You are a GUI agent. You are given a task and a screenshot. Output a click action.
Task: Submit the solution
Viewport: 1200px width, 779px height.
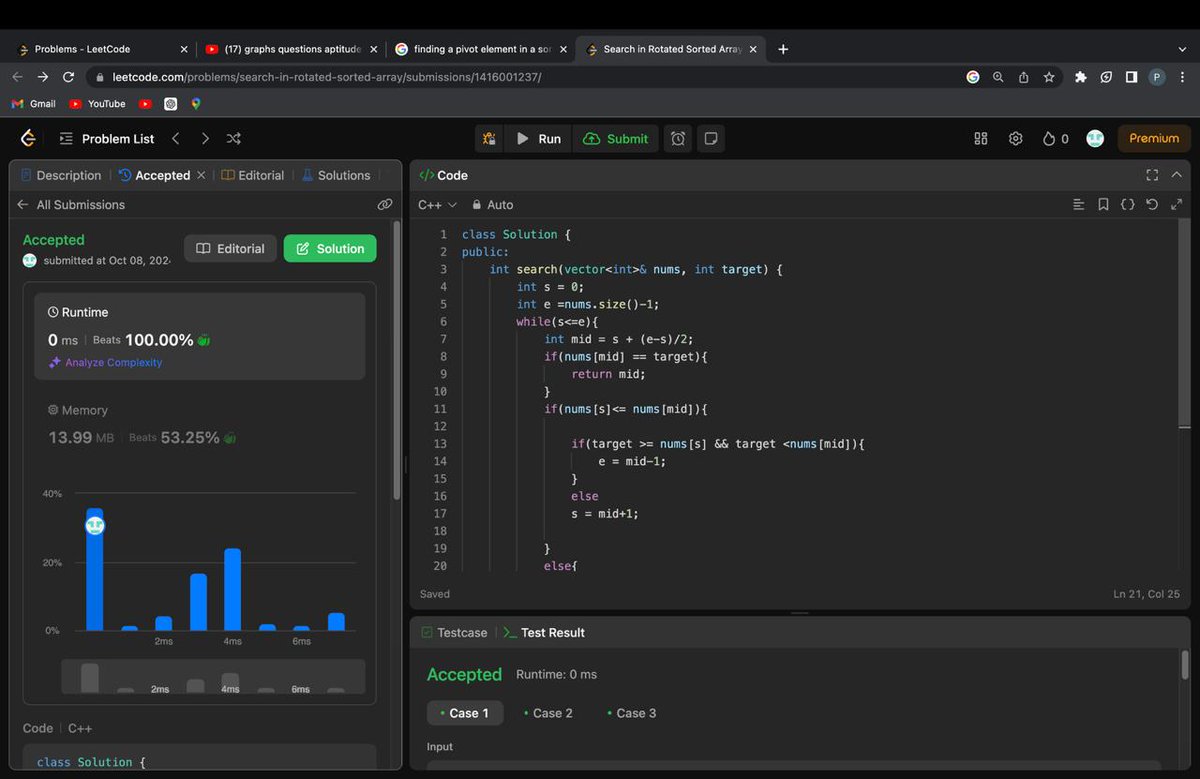[x=616, y=139]
